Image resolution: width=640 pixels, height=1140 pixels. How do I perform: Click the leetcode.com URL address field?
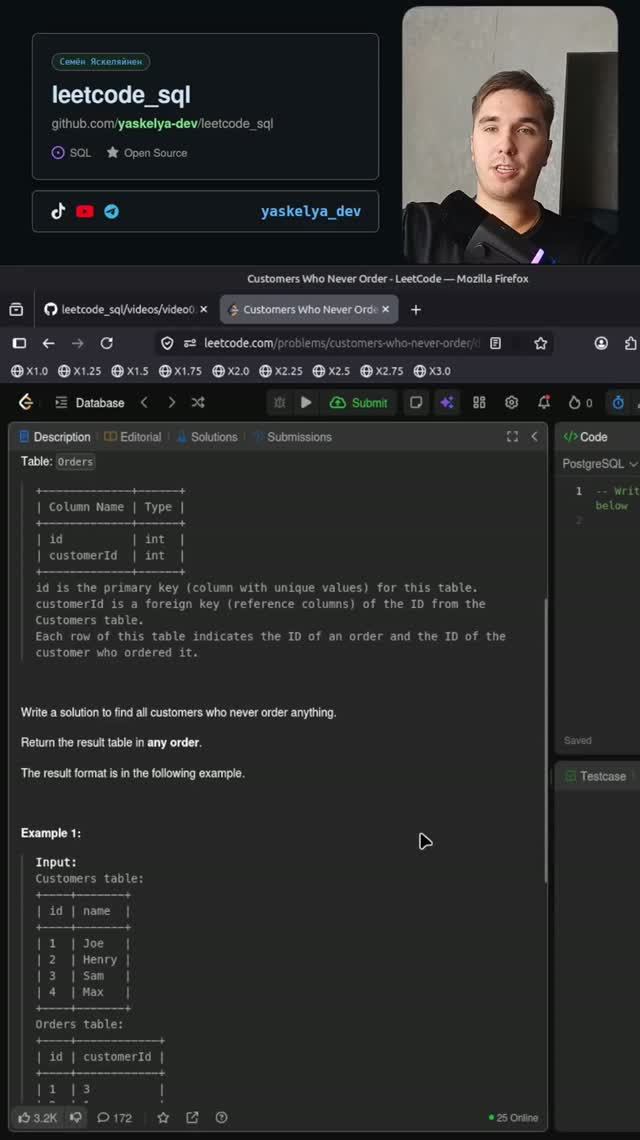(340, 343)
